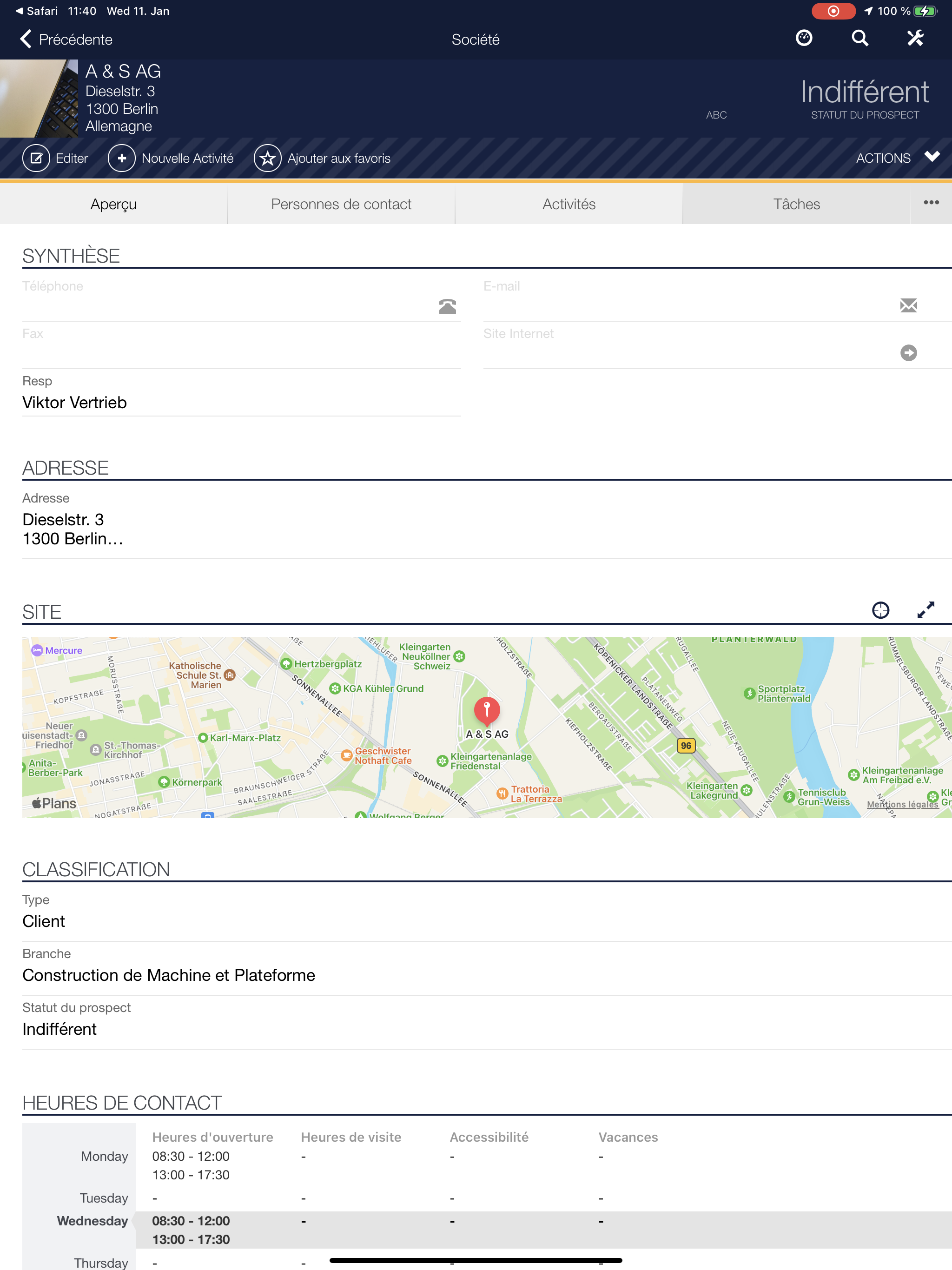The height and width of the screenshot is (1270, 952).
Task: Open the tools settings icon
Action: click(x=915, y=39)
